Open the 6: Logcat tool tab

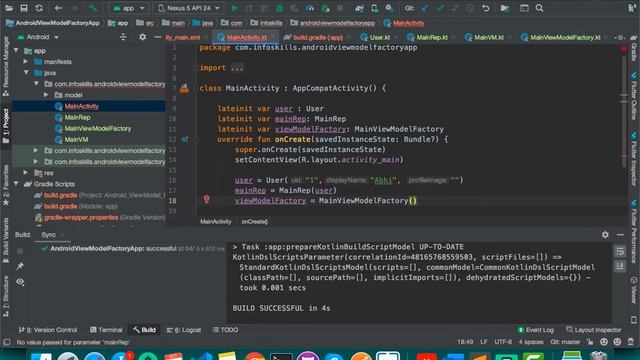[x=184, y=330]
